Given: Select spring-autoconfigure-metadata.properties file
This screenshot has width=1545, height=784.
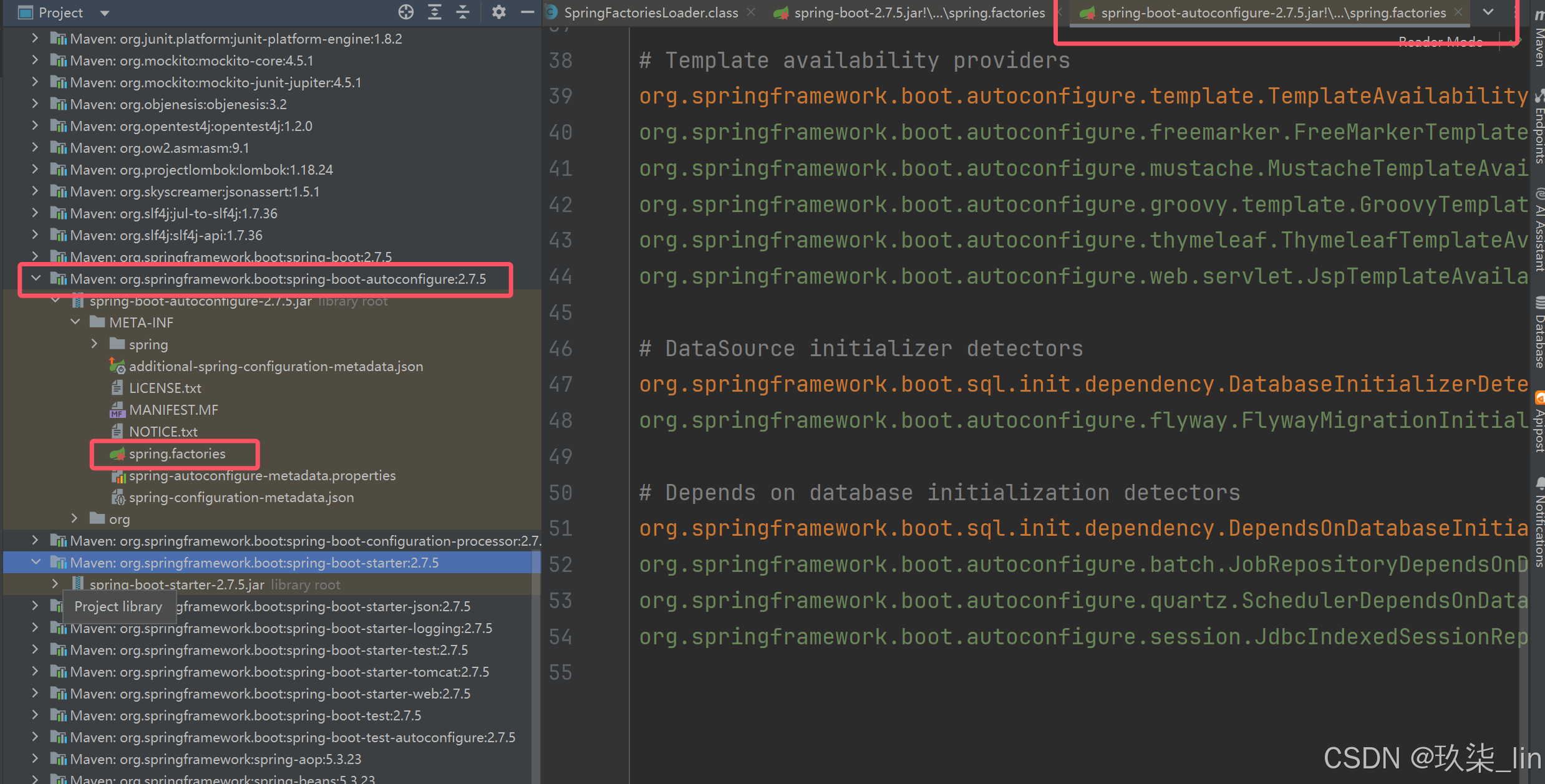Looking at the screenshot, I should click(262, 475).
